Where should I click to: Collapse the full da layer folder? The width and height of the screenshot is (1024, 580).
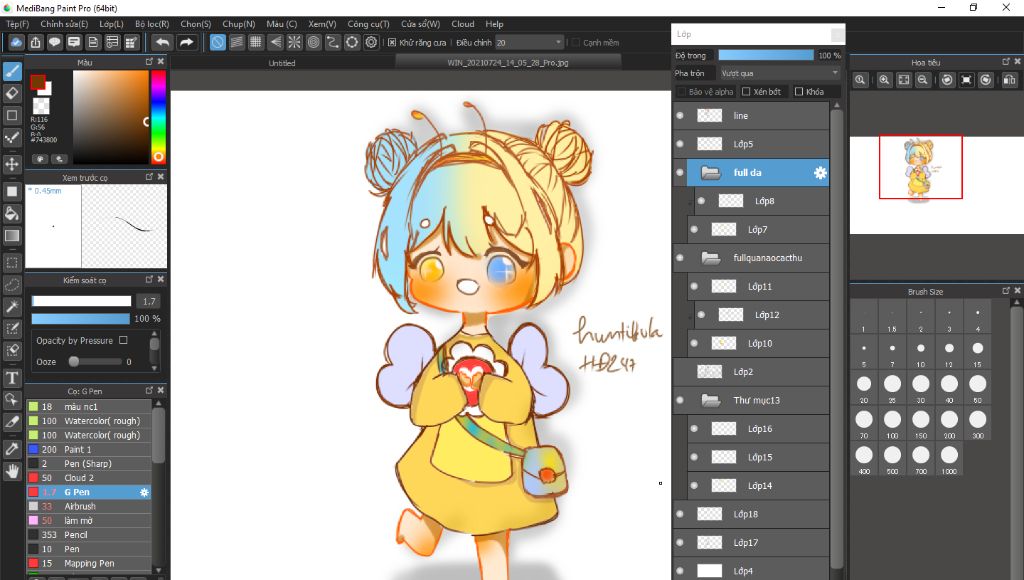[711, 172]
